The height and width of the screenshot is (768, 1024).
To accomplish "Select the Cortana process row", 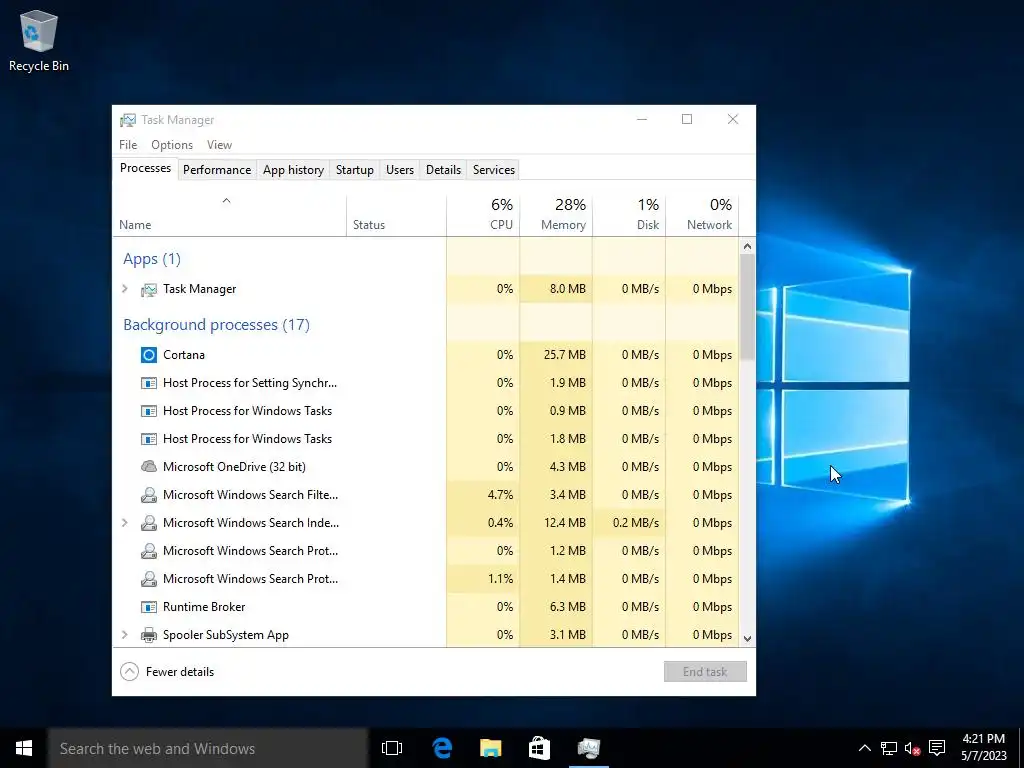I will (426, 355).
